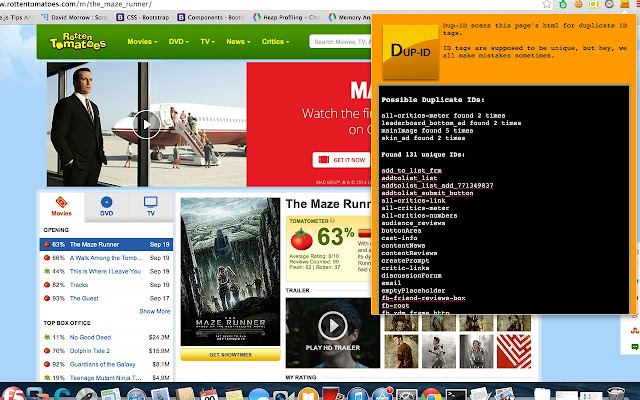Viewport: 640px width, 400px height.
Task: Click the Search Movies, TV input field
Action: click(x=340, y=42)
